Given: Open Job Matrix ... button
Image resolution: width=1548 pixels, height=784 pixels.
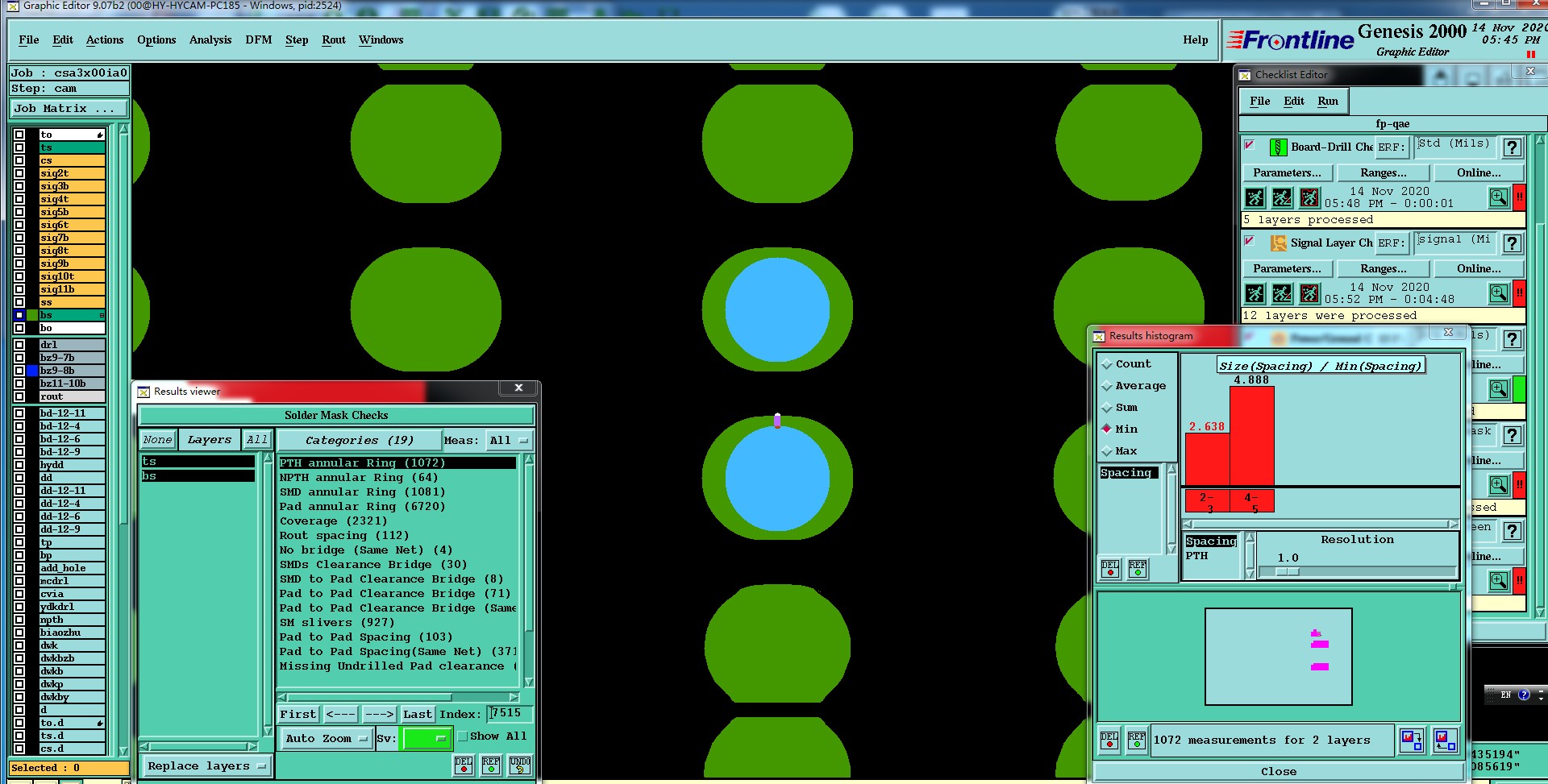Looking at the screenshot, I should (69, 108).
